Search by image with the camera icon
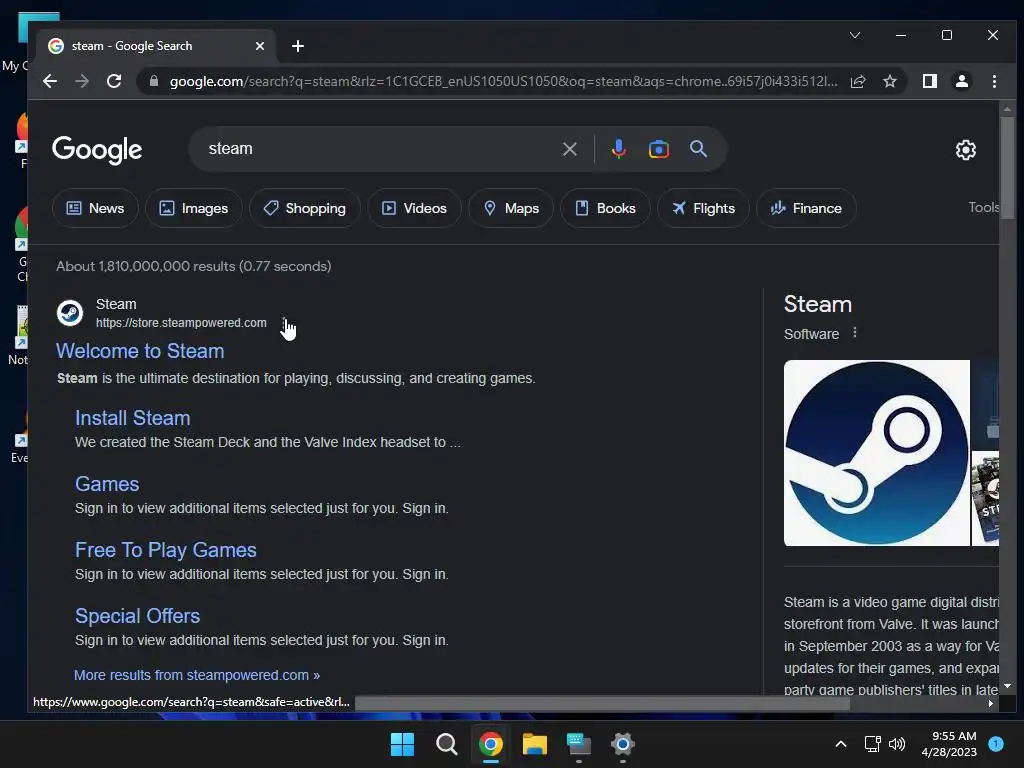 (658, 149)
